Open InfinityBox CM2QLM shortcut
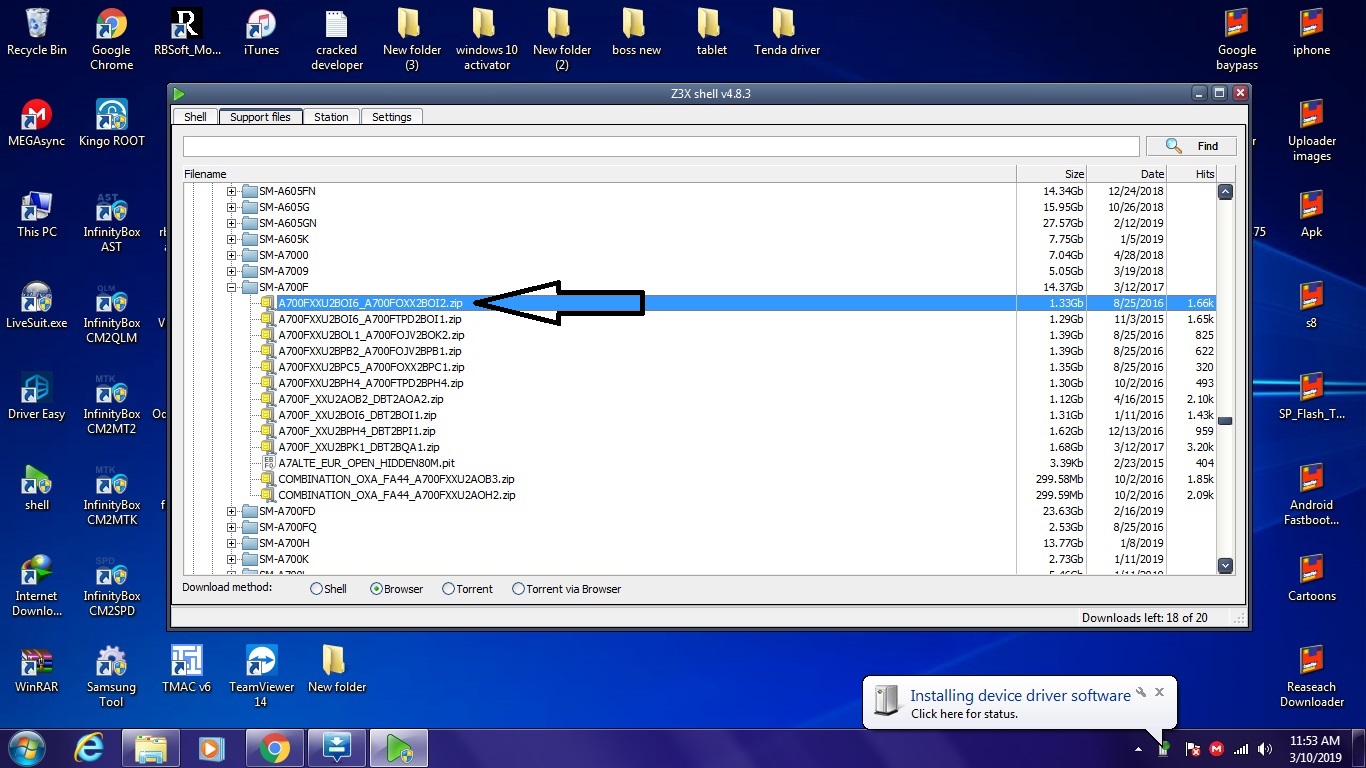Screen dimensions: 1366x768 pos(111,312)
